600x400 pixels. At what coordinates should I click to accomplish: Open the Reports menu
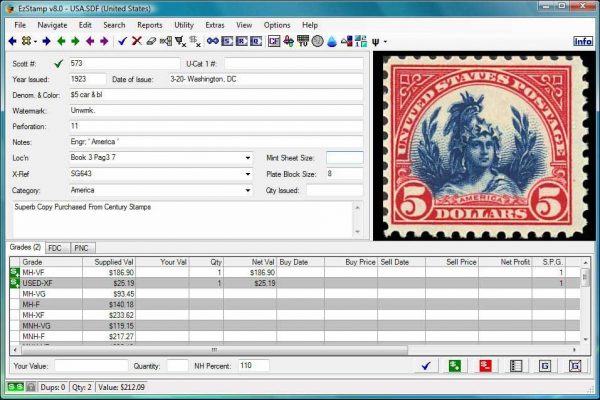pos(150,24)
